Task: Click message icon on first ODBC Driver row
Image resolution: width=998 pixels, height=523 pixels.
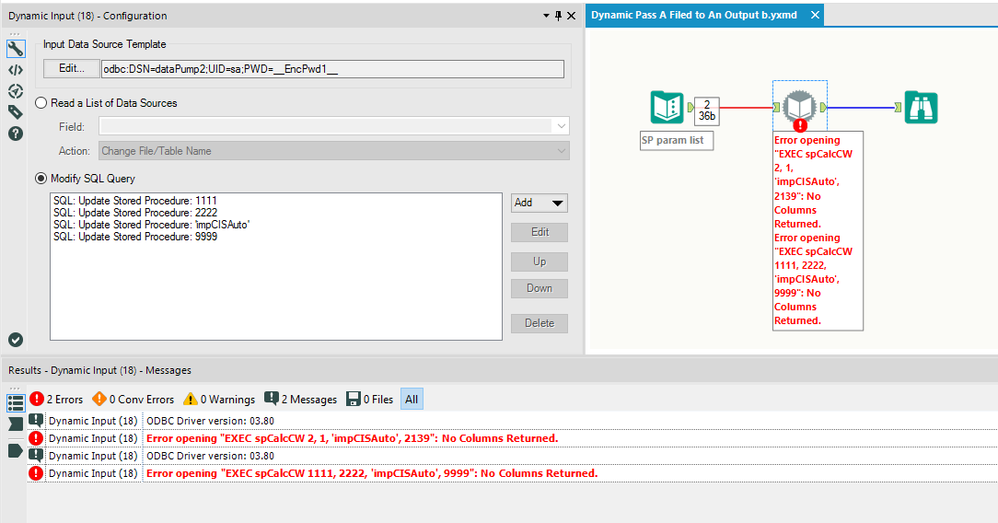Action: [36, 421]
